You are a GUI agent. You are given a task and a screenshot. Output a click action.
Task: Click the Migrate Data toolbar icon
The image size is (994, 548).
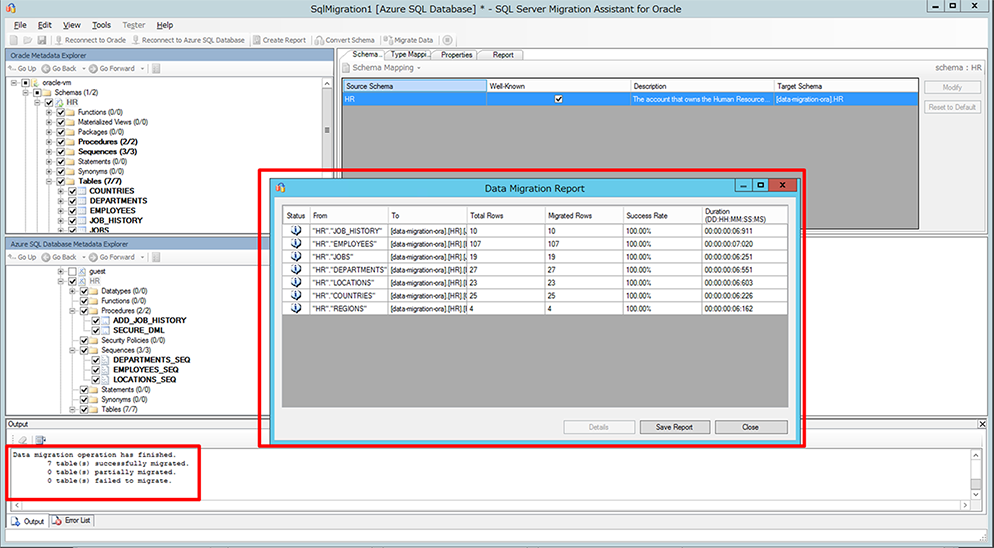point(388,40)
